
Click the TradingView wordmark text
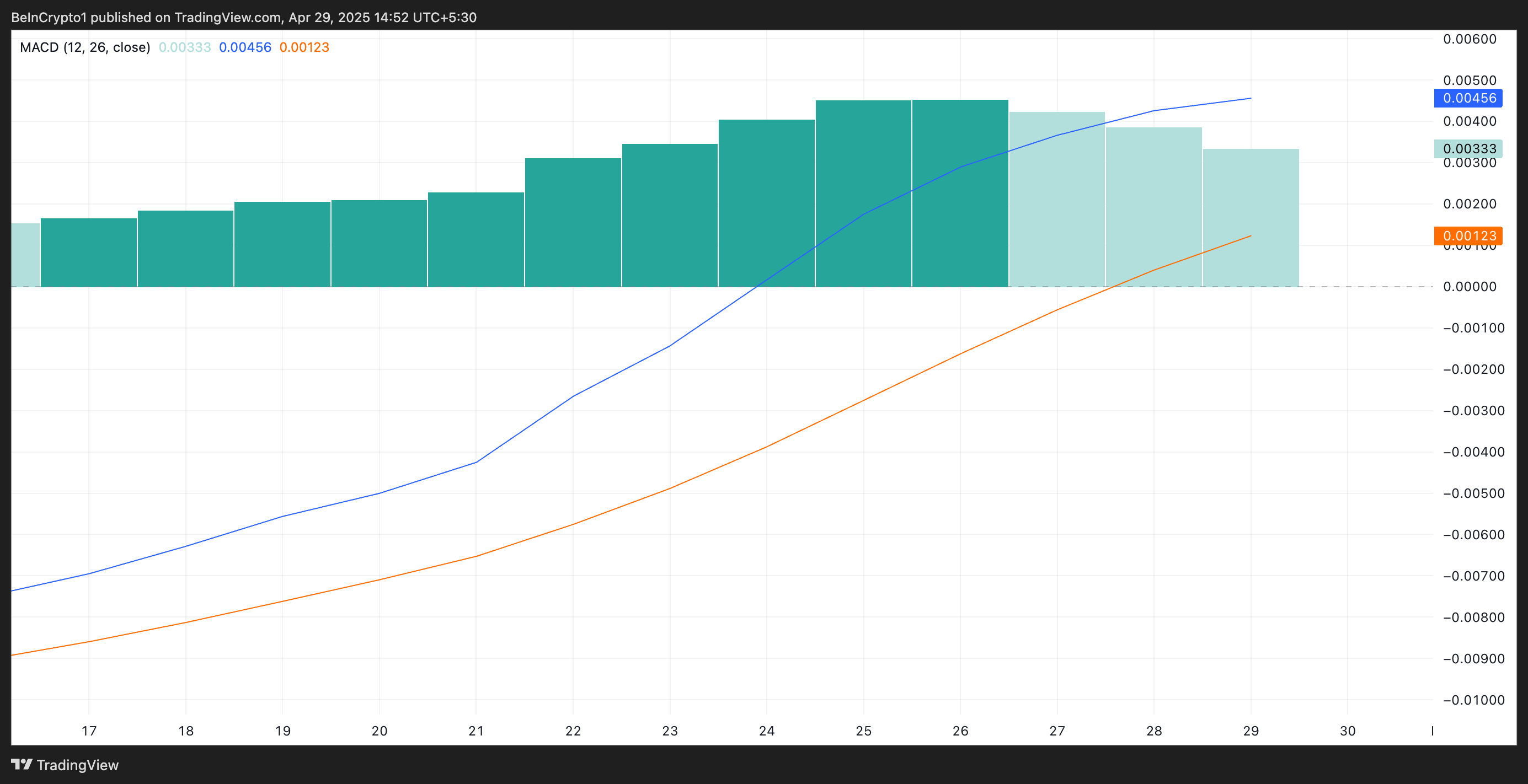point(78,765)
